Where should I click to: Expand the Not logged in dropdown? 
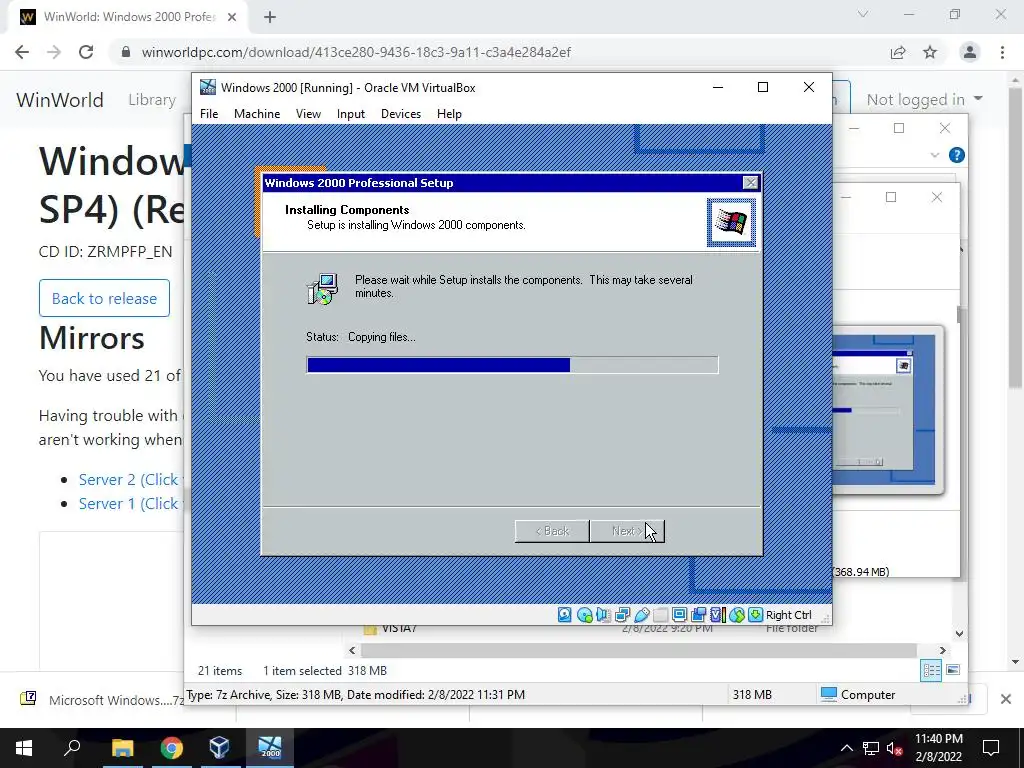(924, 100)
